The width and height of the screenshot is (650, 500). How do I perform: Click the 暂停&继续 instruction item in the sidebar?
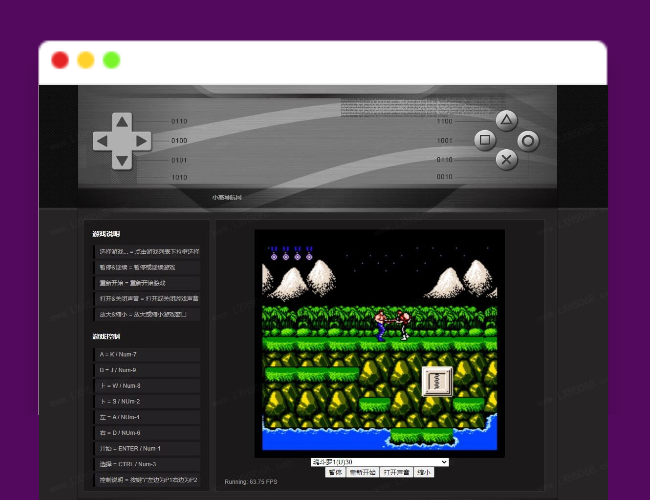pos(147,268)
